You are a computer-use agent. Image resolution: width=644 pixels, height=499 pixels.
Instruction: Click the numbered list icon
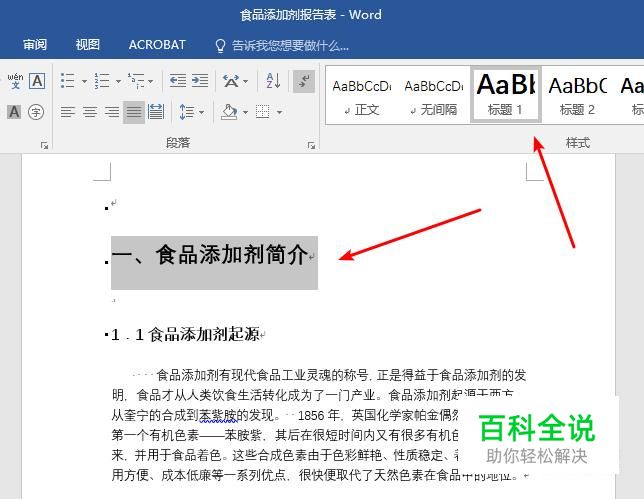[101, 81]
